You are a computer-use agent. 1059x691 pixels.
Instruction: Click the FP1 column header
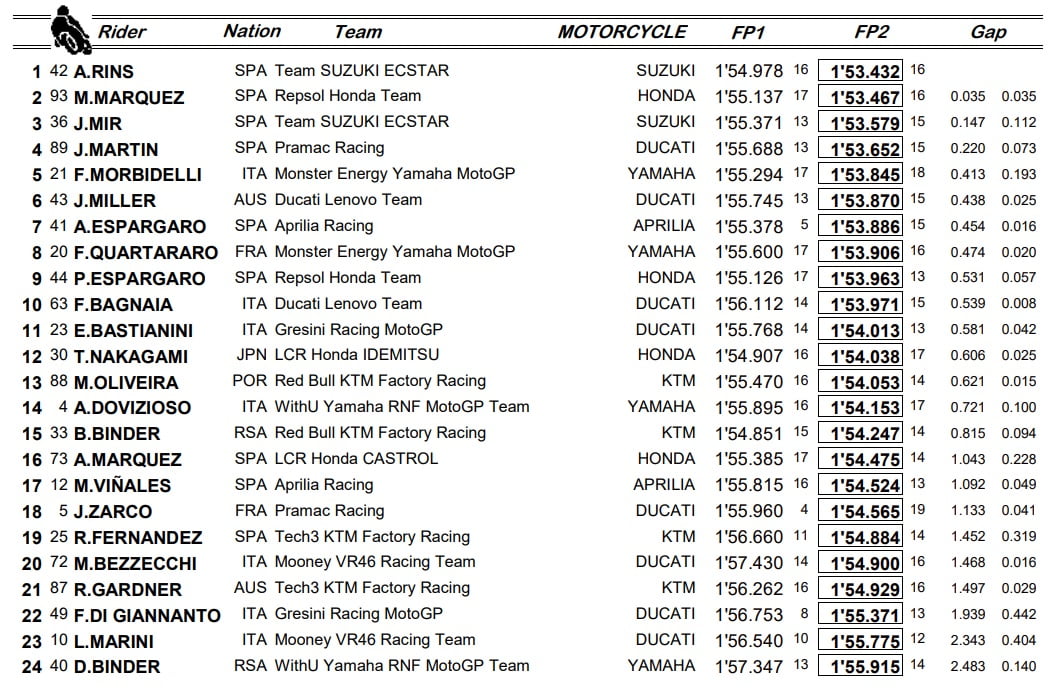(748, 32)
